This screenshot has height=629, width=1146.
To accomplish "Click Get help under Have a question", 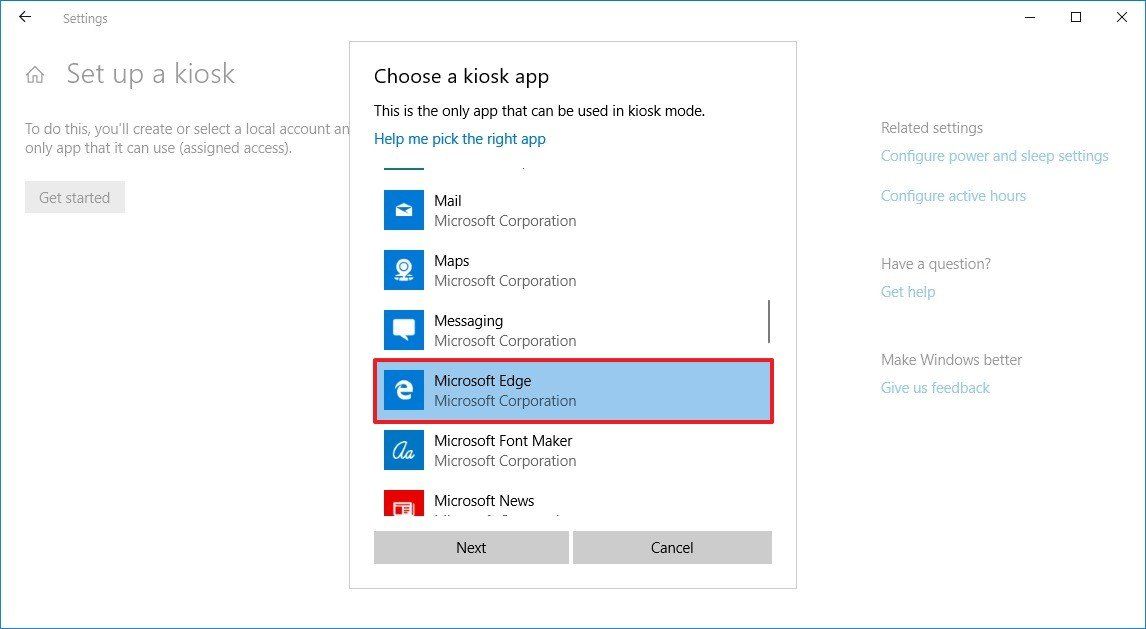I will [907, 291].
